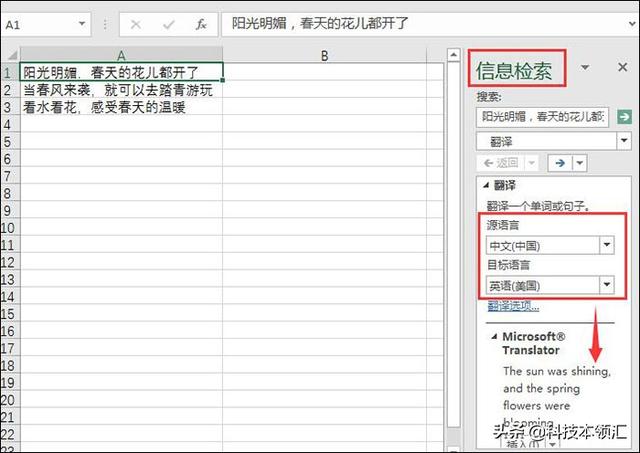The height and width of the screenshot is (453, 640).
Task: Open Insert Function via the fx icon
Action: coord(200,24)
